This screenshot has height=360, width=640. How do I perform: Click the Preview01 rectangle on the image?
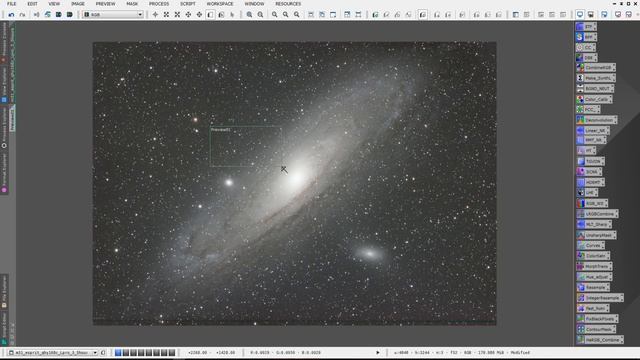[x=245, y=146]
